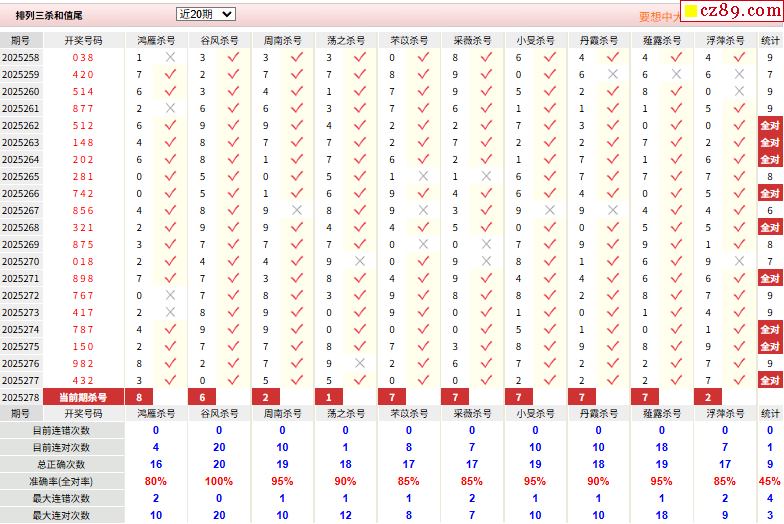This screenshot has width=784, height=524.
Task: Click the 全对 badge in row 2025277
Action: [x=770, y=380]
